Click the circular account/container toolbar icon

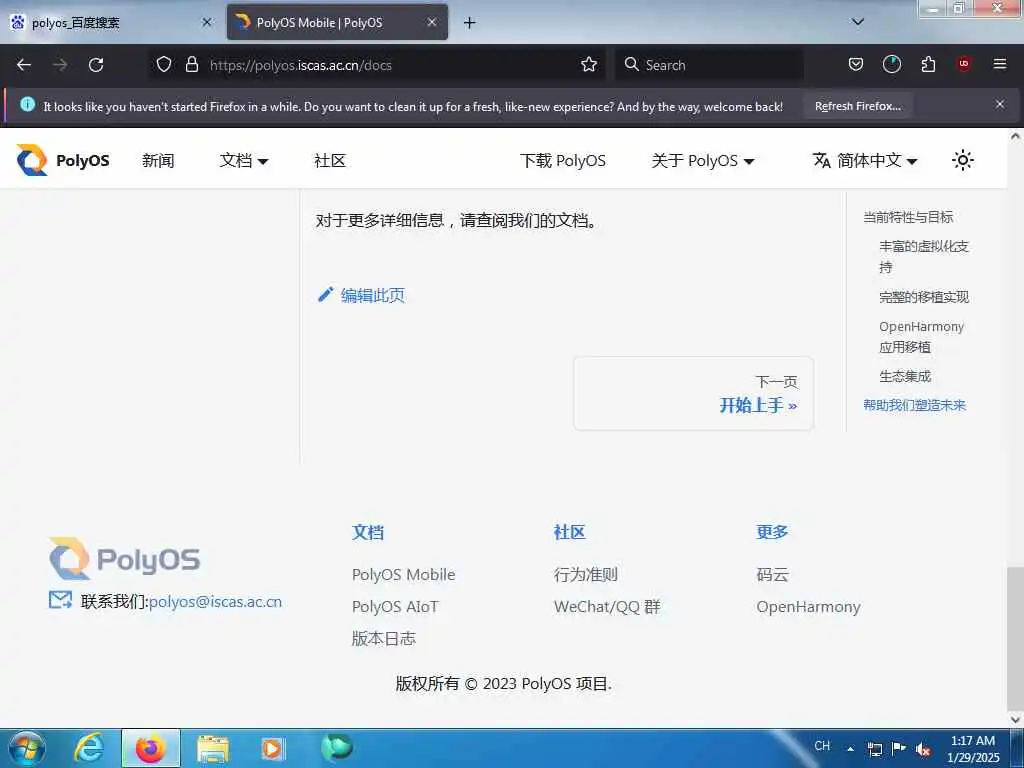891,64
